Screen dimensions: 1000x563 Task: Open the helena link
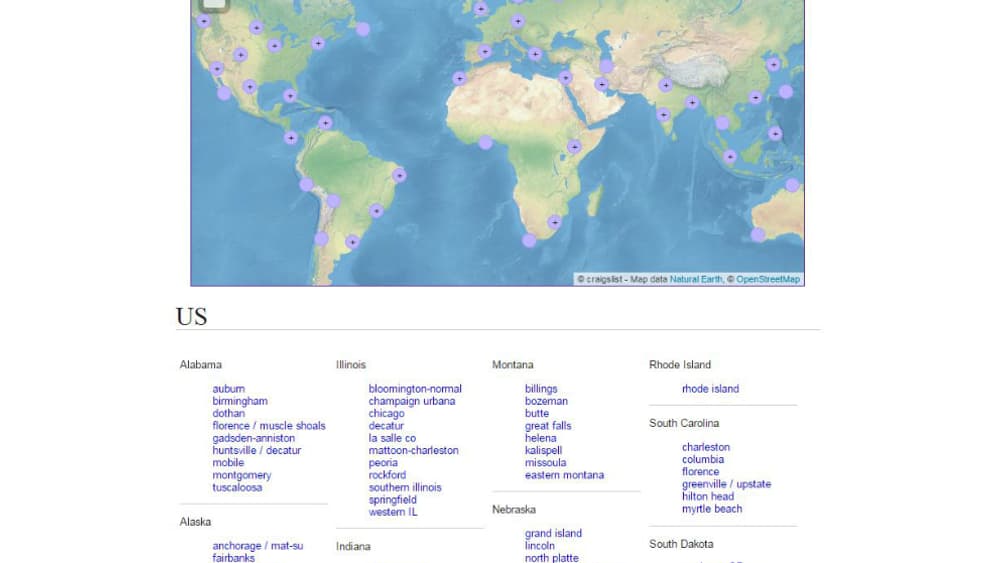pyautogui.click(x=540, y=438)
